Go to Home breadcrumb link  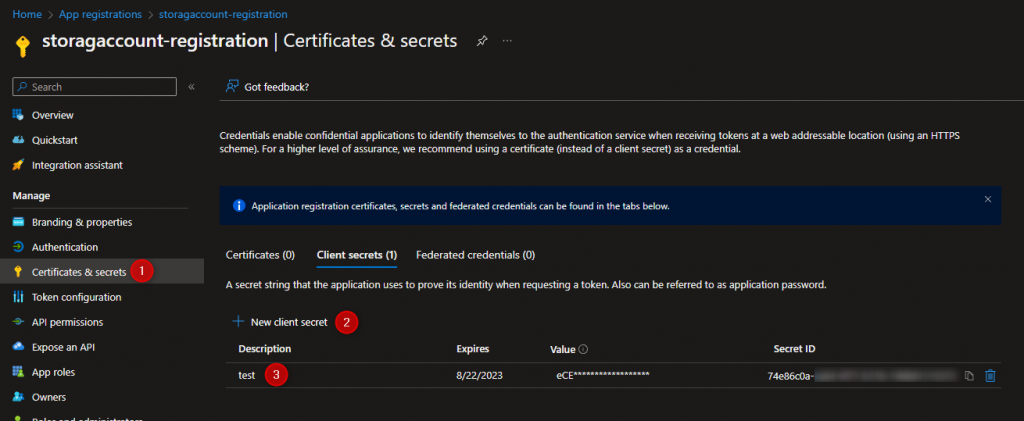point(26,15)
